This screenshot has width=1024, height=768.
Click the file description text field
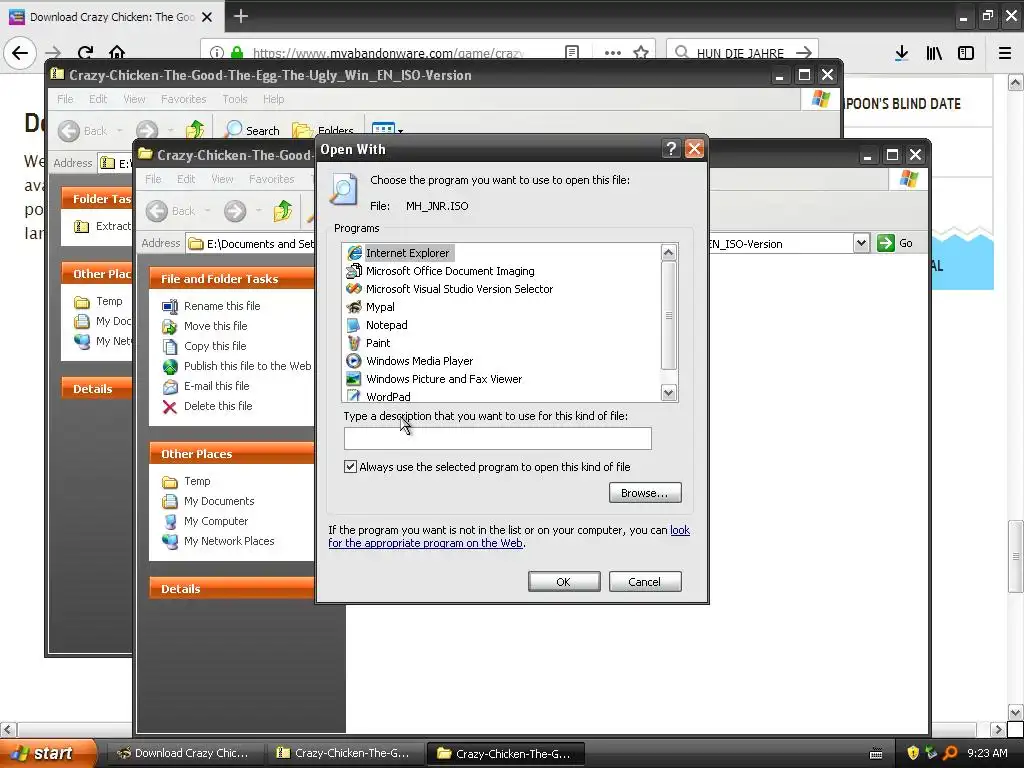click(498, 438)
